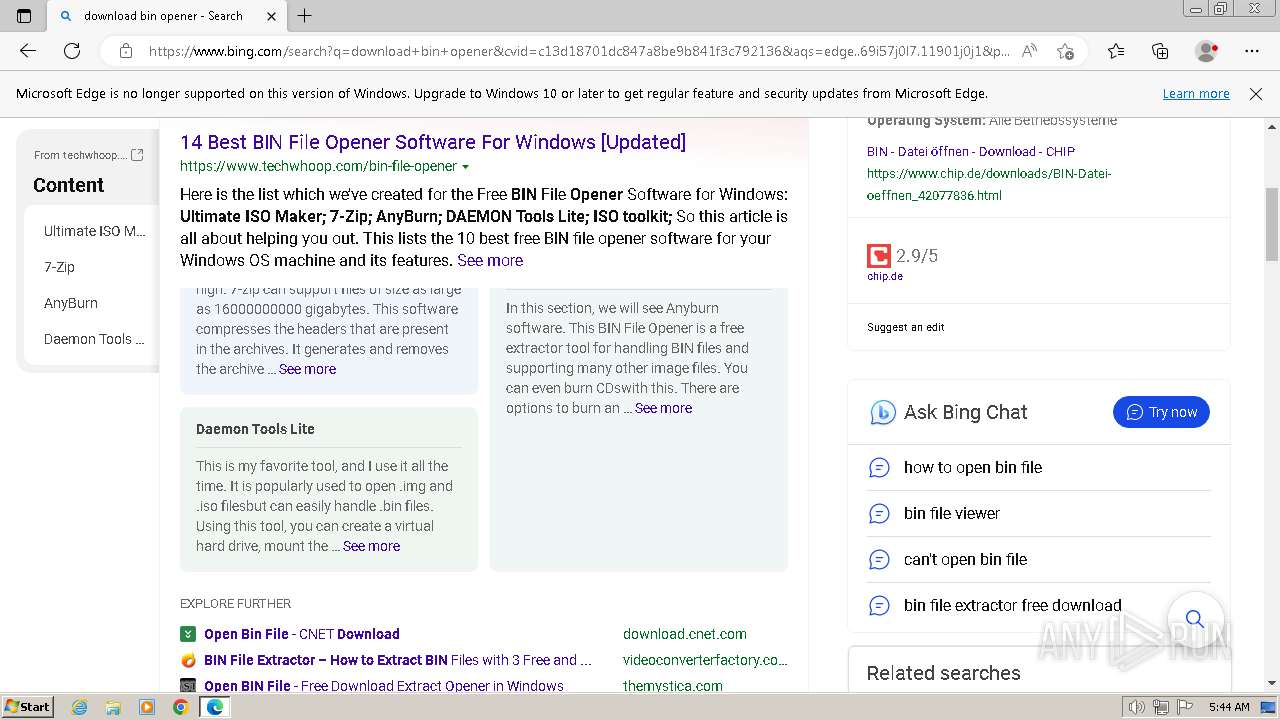The image size is (1280, 720).
Task: Click the vertical scrollbar thumb
Action: pyautogui.click(x=1272, y=224)
